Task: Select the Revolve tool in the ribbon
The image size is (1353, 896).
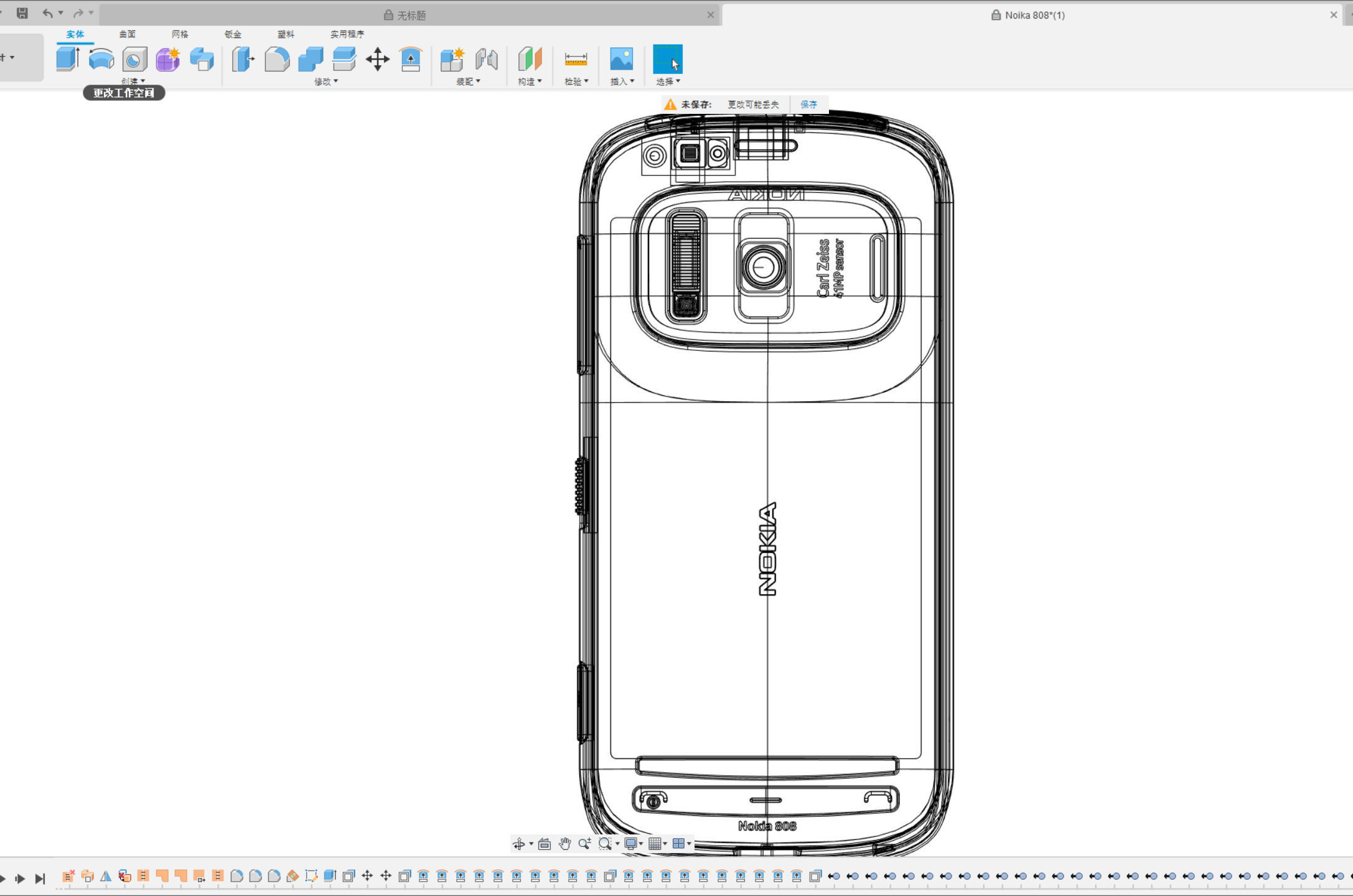Action: tap(101, 59)
